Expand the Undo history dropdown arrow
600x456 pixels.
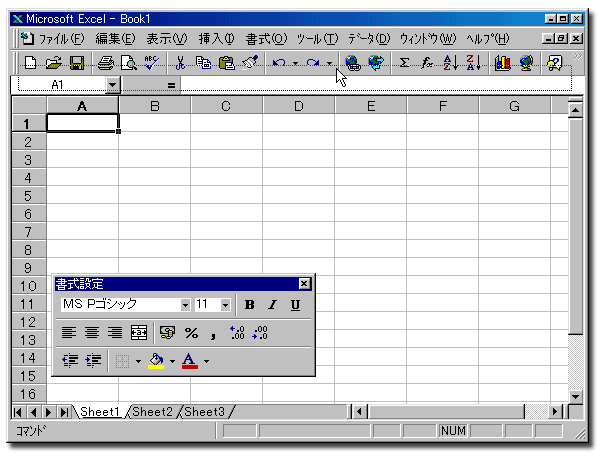point(295,63)
